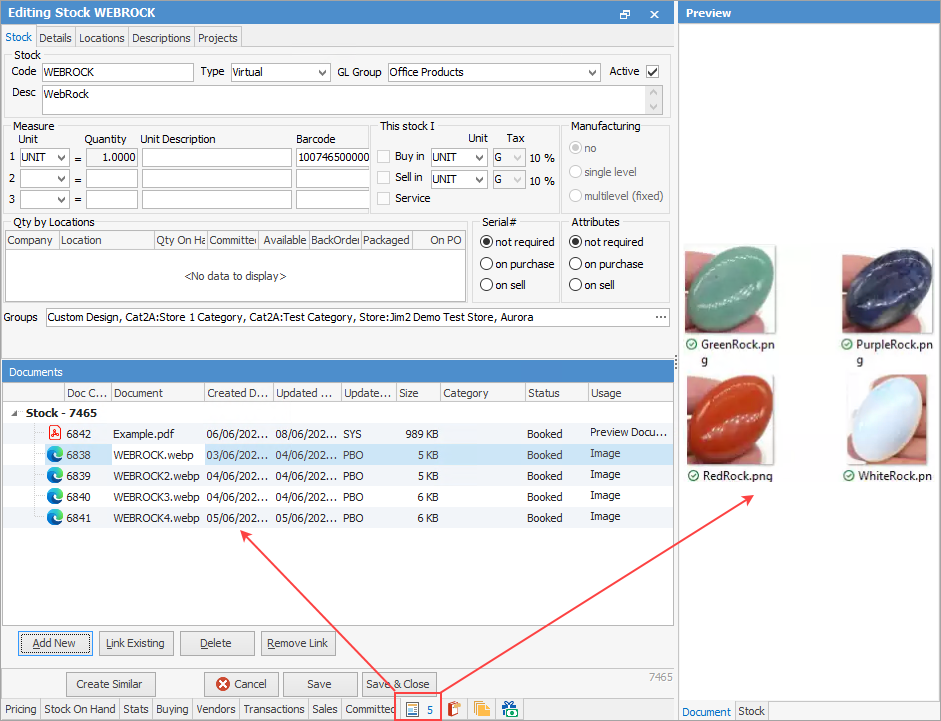Click the Groups ellipsis button
The image size is (941, 721).
(x=660, y=317)
